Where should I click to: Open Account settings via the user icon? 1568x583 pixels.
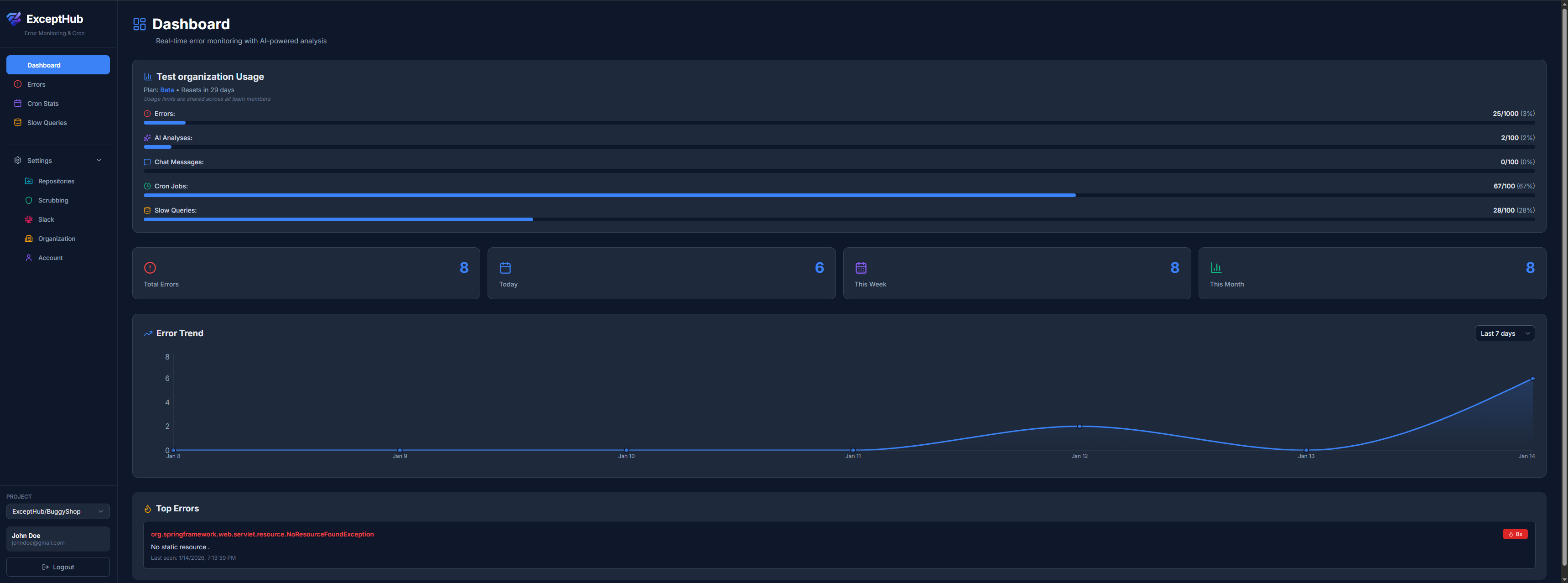pos(29,257)
